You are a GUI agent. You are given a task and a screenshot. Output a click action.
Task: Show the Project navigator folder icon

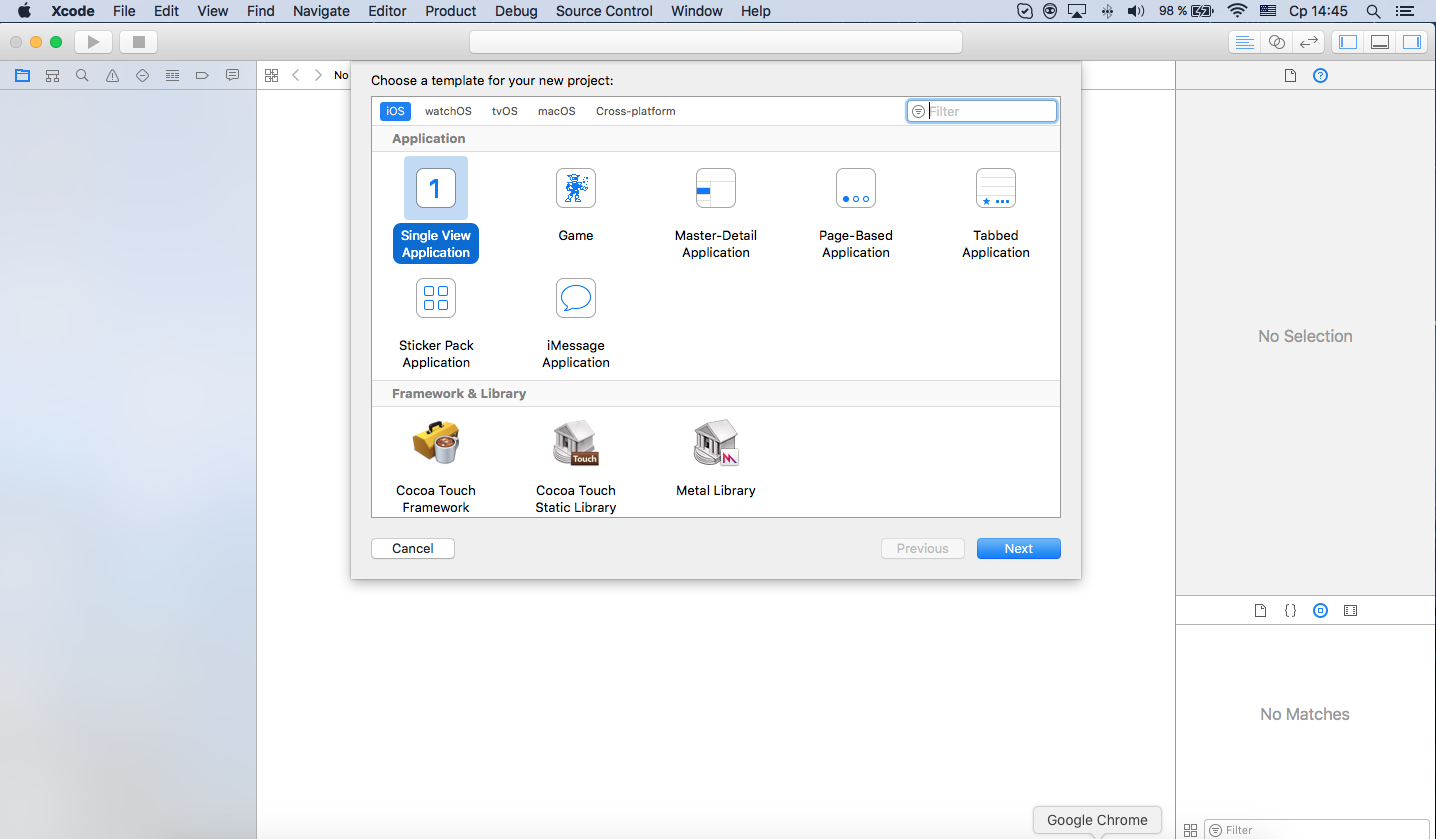23,75
